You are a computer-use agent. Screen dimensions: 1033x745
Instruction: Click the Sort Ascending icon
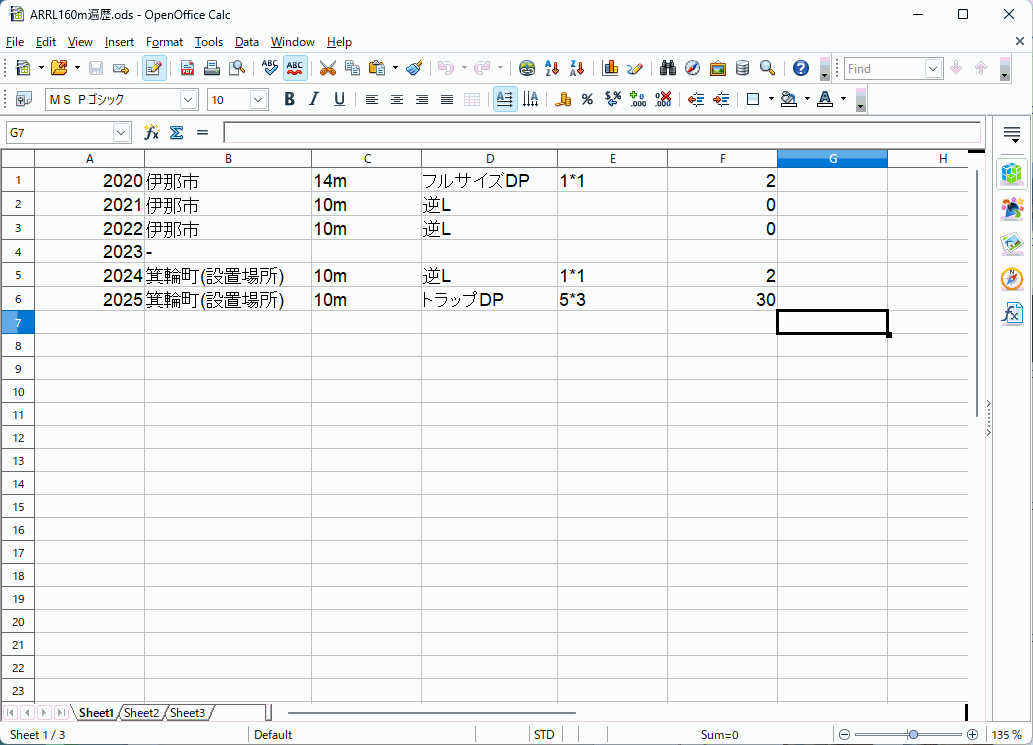pos(552,68)
